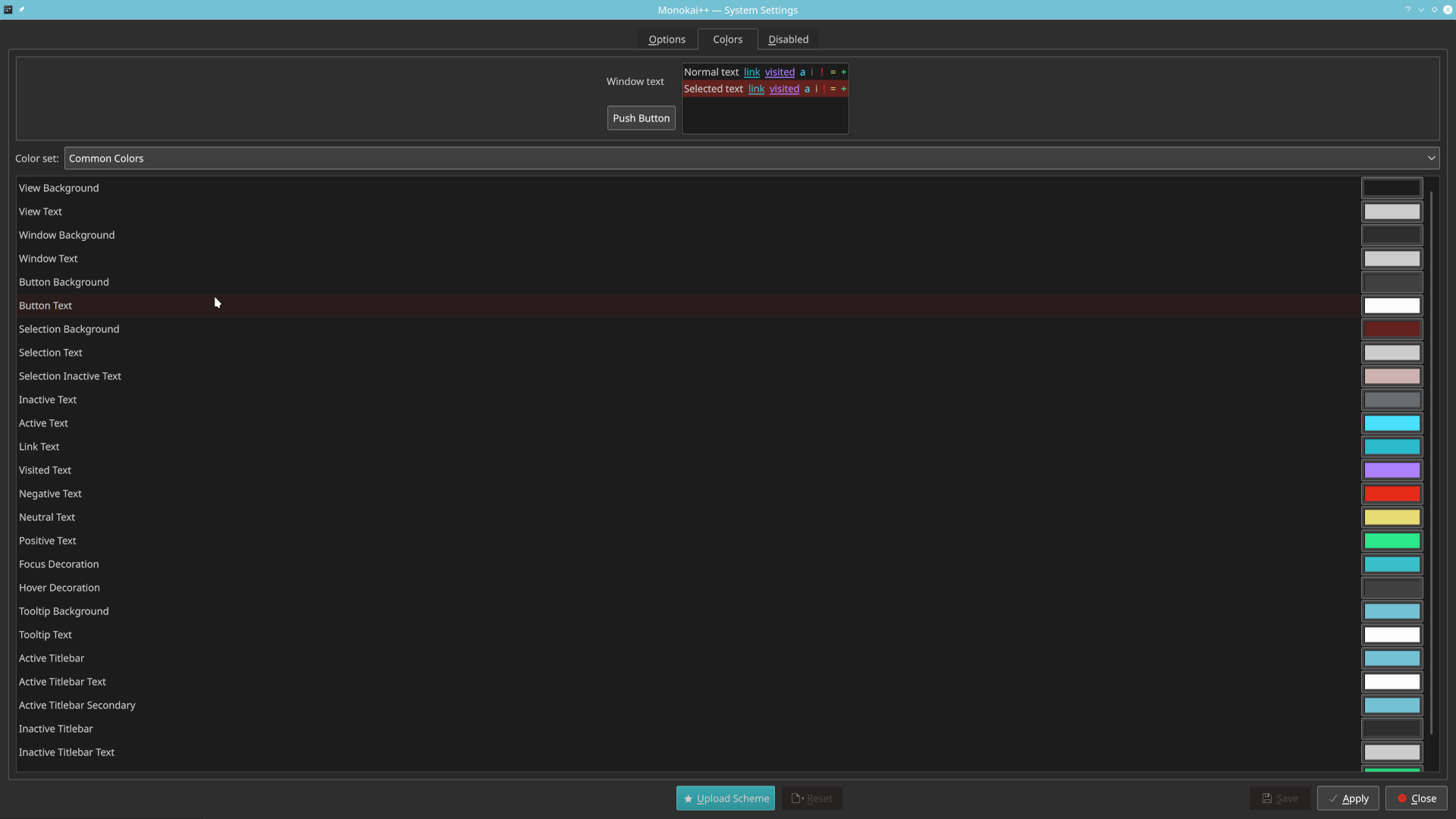Change the Focus Decoration color swatch

pos(1392,564)
